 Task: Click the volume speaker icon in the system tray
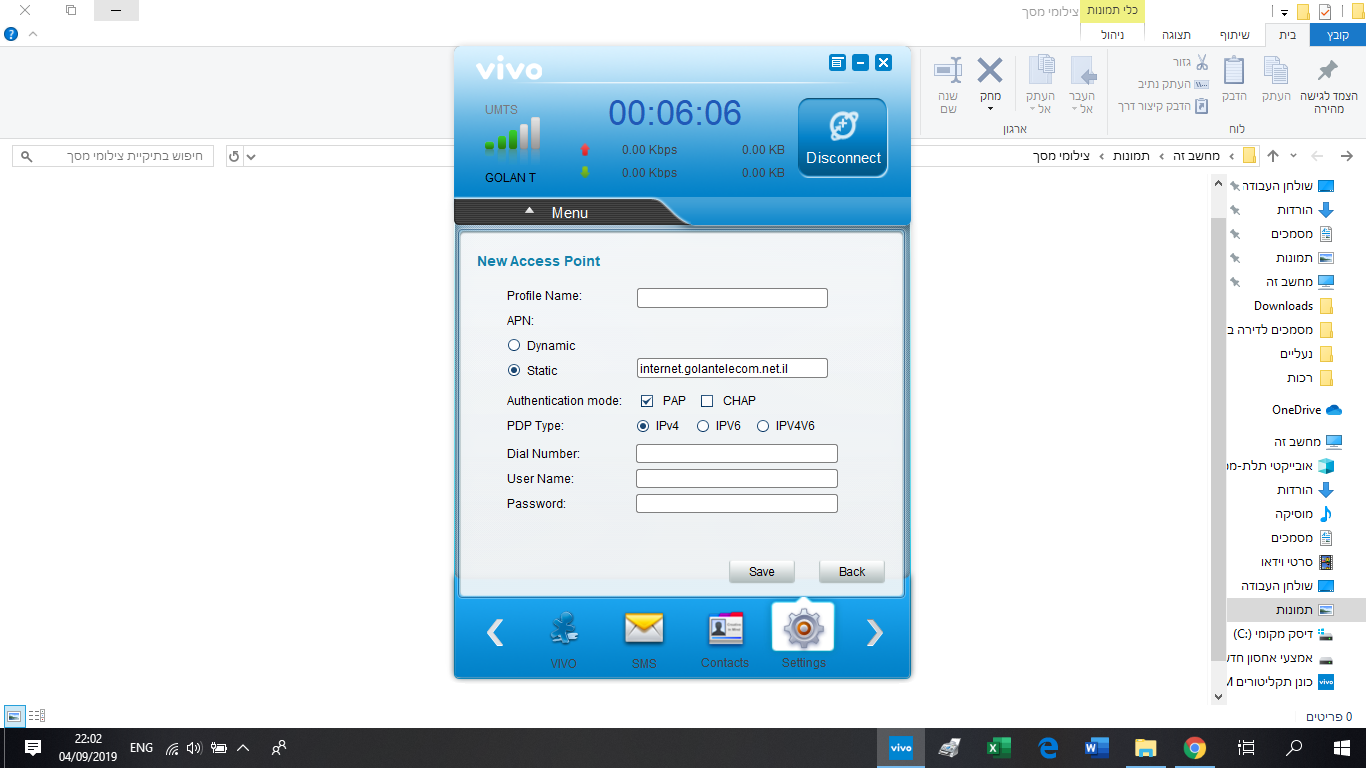pyautogui.click(x=194, y=748)
